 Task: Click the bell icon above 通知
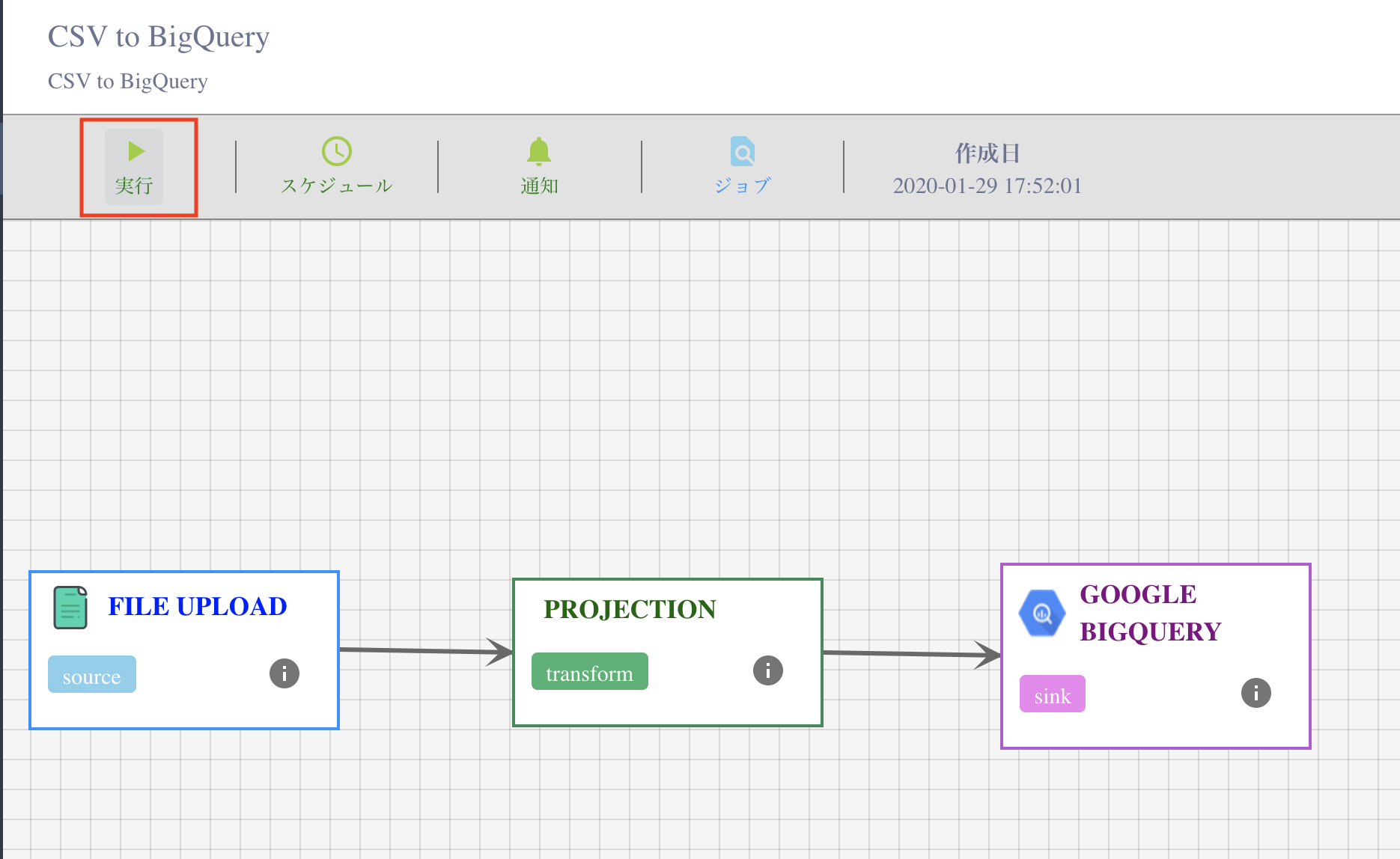coord(538,151)
